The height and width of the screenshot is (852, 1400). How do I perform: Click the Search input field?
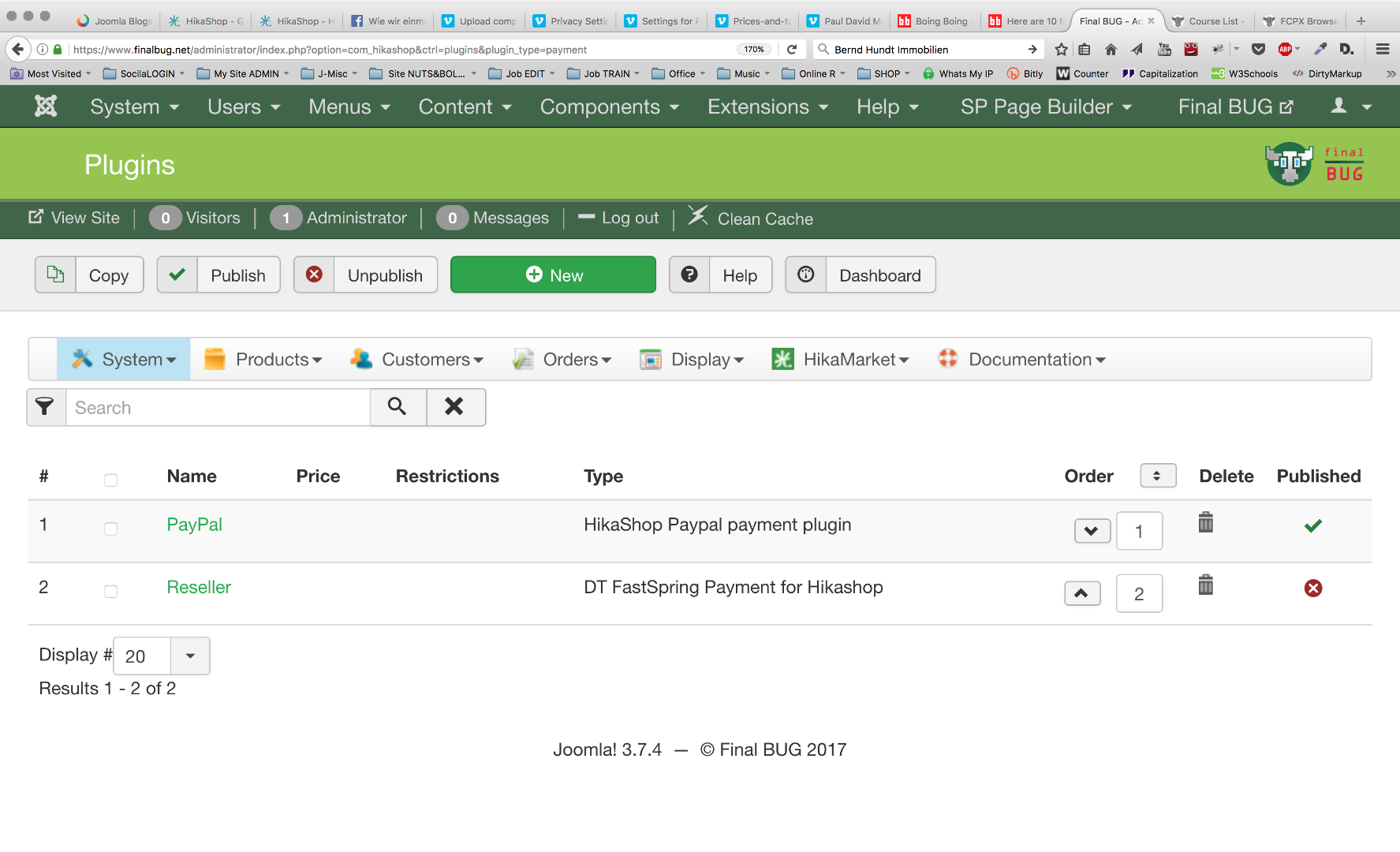pyautogui.click(x=218, y=407)
